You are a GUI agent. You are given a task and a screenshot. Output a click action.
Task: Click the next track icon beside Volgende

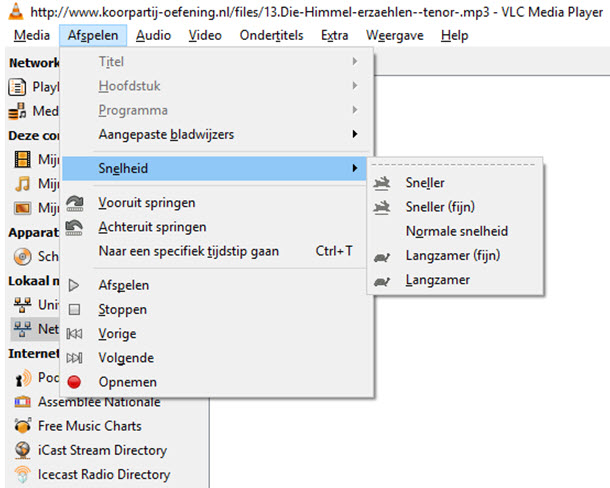(x=74, y=358)
